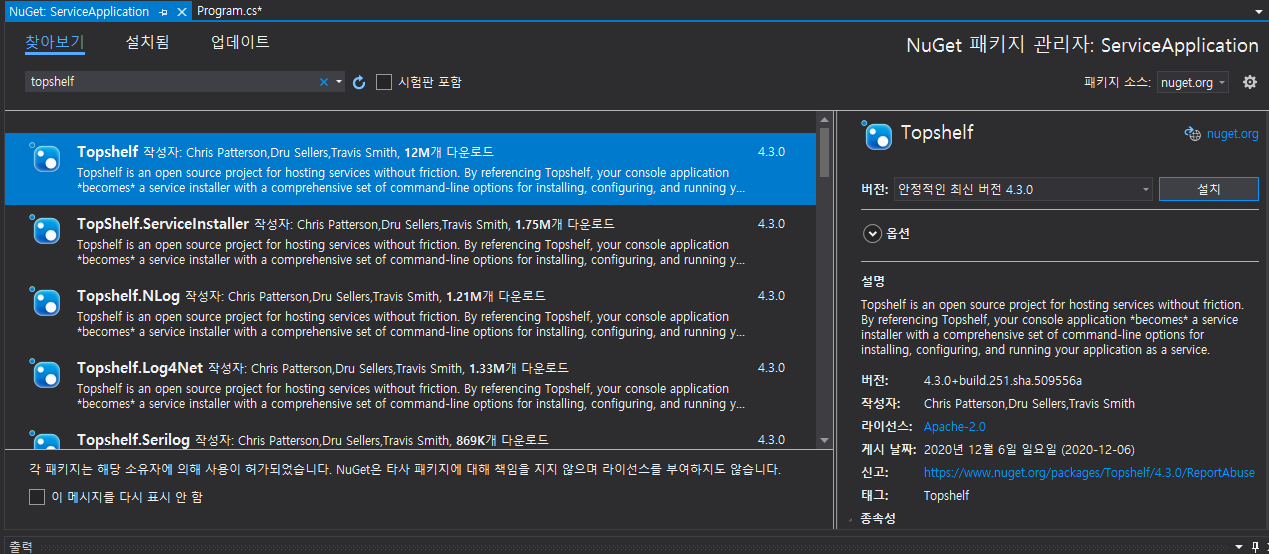1269x554 pixels.
Task: Select the TopShelf.ServiceInstaller package row
Action: click(x=410, y=241)
